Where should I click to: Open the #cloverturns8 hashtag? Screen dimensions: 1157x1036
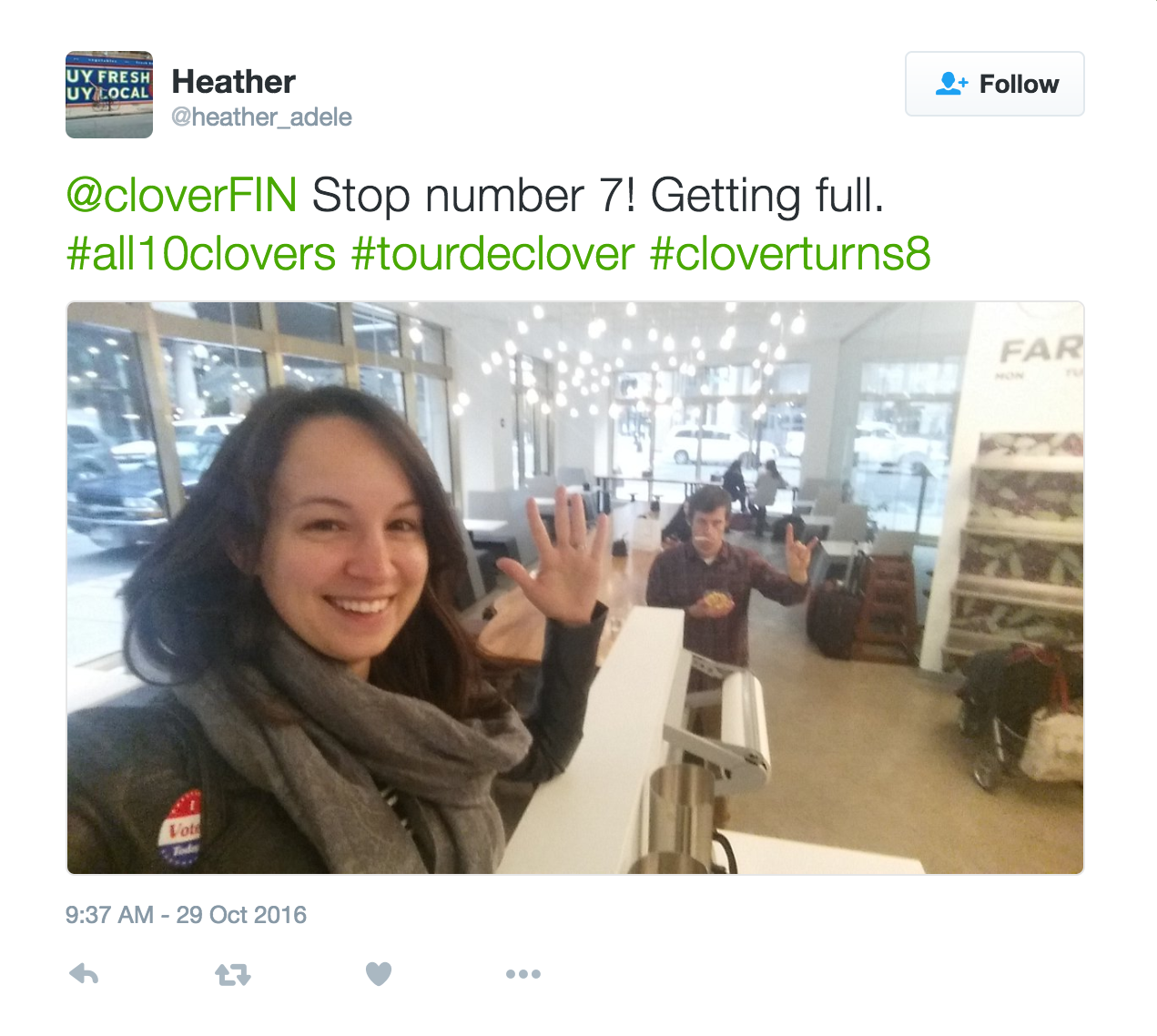coord(790,253)
